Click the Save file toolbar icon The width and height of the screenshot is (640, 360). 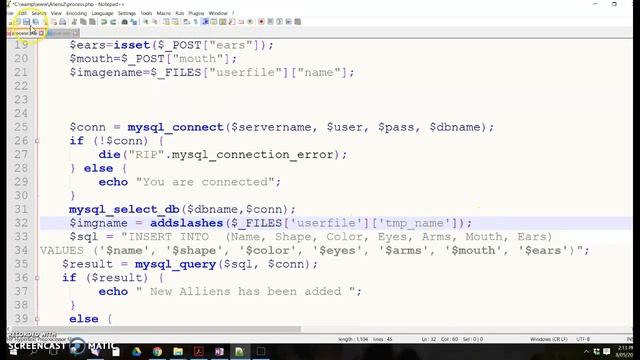click(26, 22)
